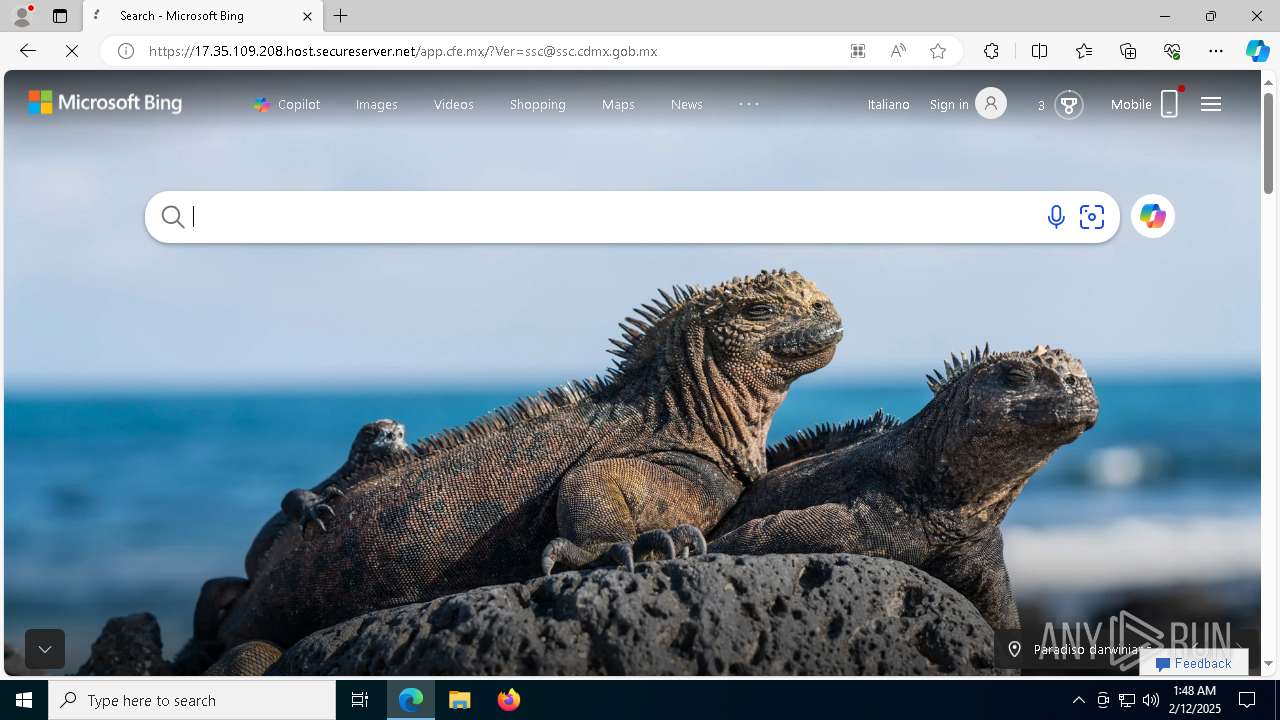The width and height of the screenshot is (1280, 720).
Task: Search using an image icon
Action: pos(1092,217)
